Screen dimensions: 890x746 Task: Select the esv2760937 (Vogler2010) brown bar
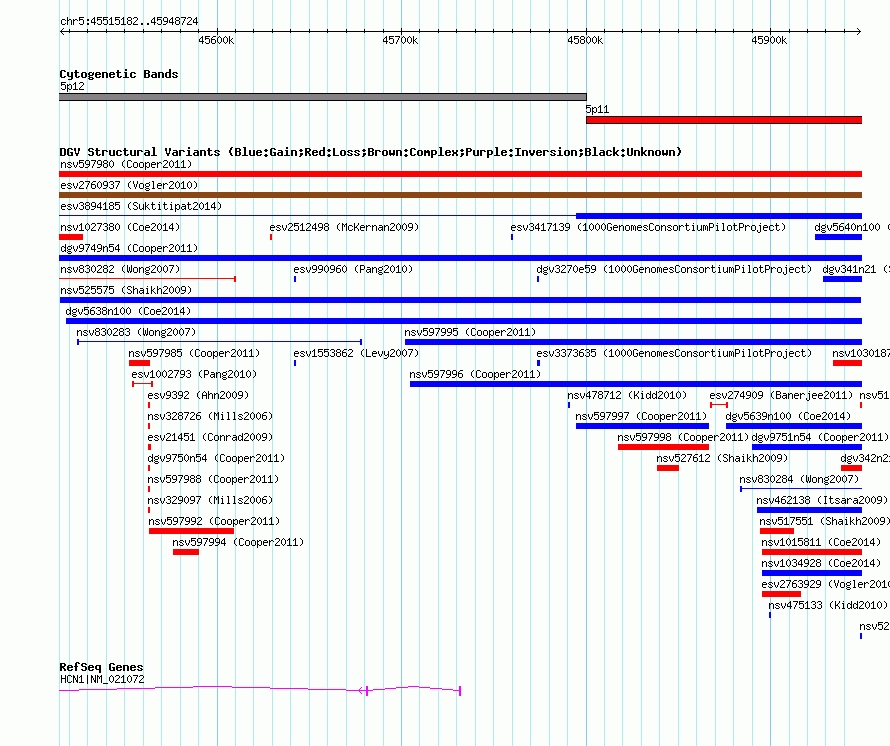coord(460,195)
